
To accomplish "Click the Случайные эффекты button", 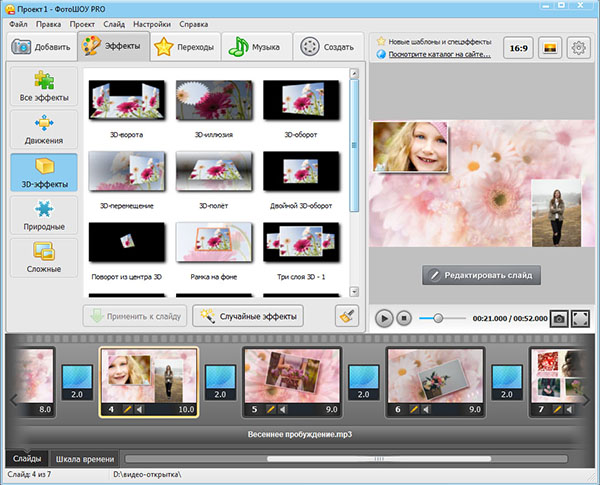I will pos(247,316).
